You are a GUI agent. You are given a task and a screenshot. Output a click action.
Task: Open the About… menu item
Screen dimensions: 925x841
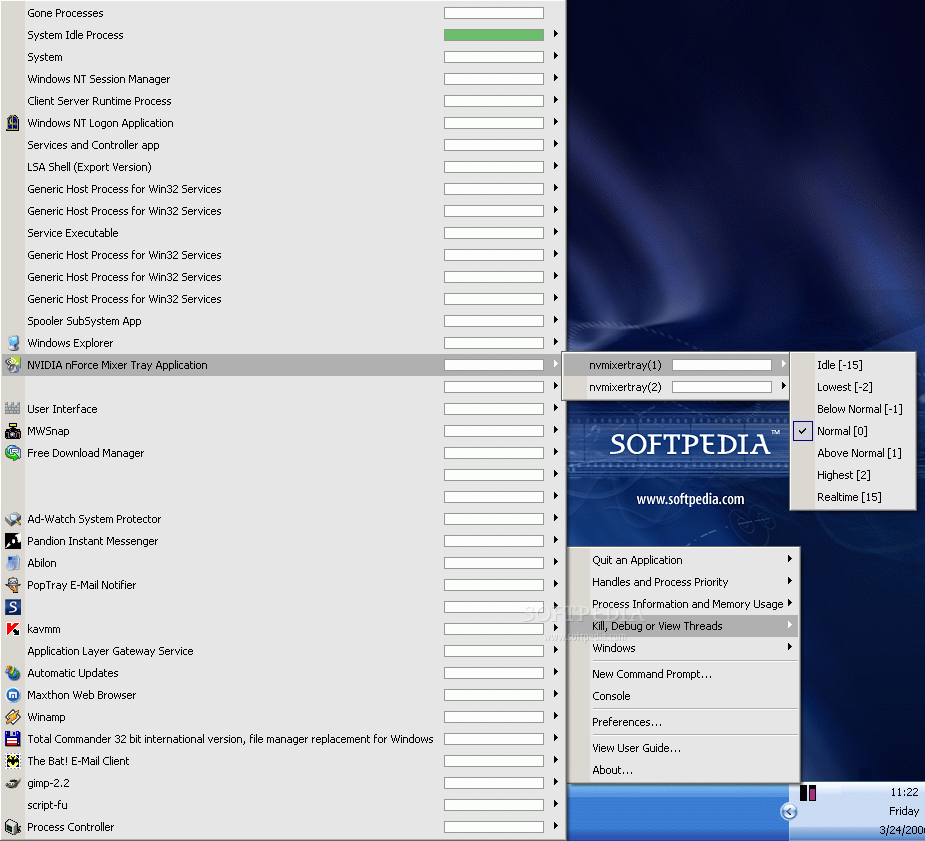[x=683, y=770]
